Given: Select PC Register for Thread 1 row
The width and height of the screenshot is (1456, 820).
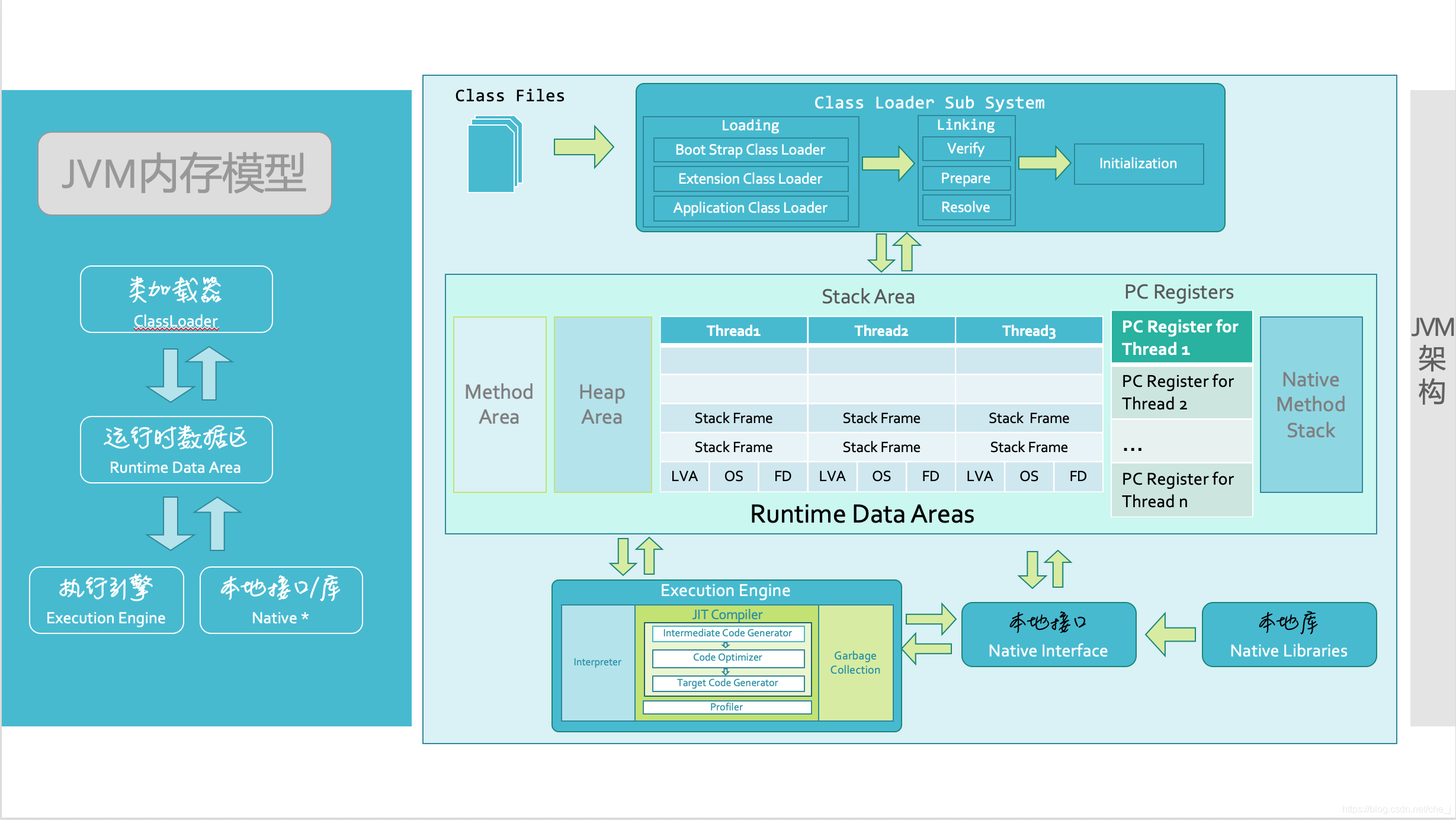Looking at the screenshot, I should [x=1181, y=337].
